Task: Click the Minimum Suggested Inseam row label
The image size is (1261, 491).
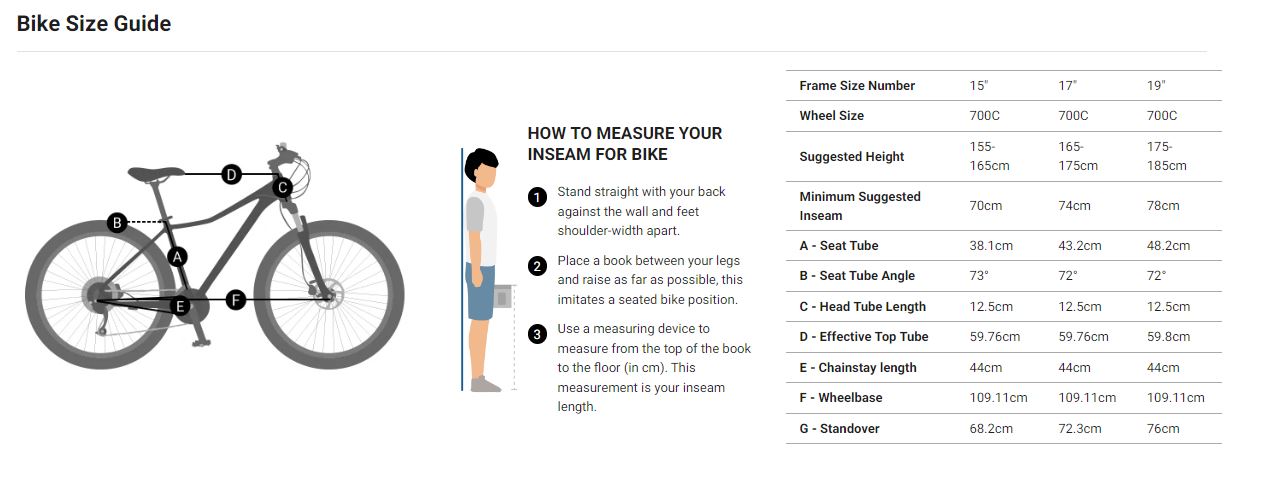Action: pyautogui.click(x=859, y=206)
